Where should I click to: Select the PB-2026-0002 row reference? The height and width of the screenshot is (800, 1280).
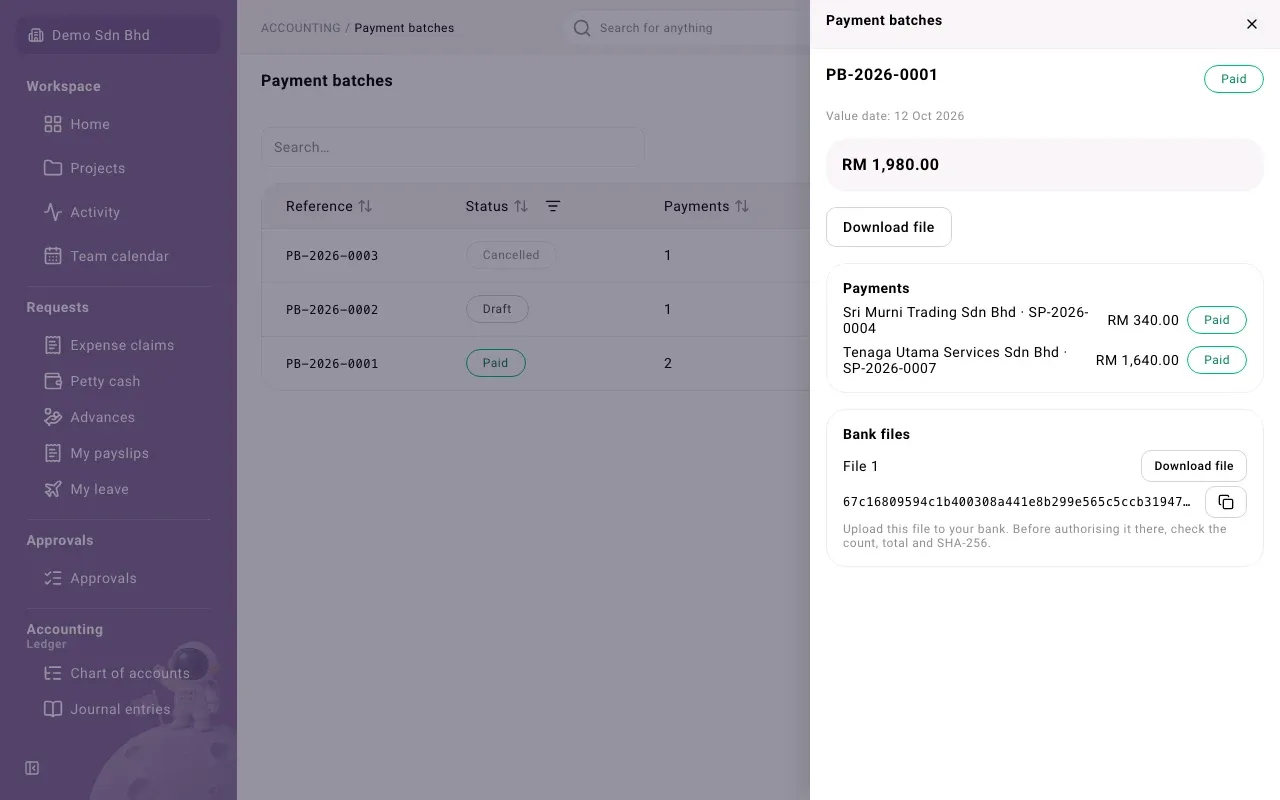332,309
